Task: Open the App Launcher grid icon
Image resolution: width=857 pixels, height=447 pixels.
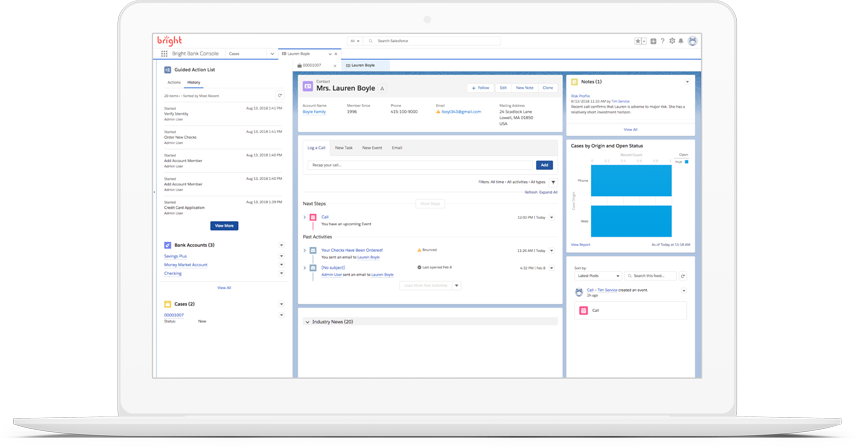Action: tap(164, 54)
